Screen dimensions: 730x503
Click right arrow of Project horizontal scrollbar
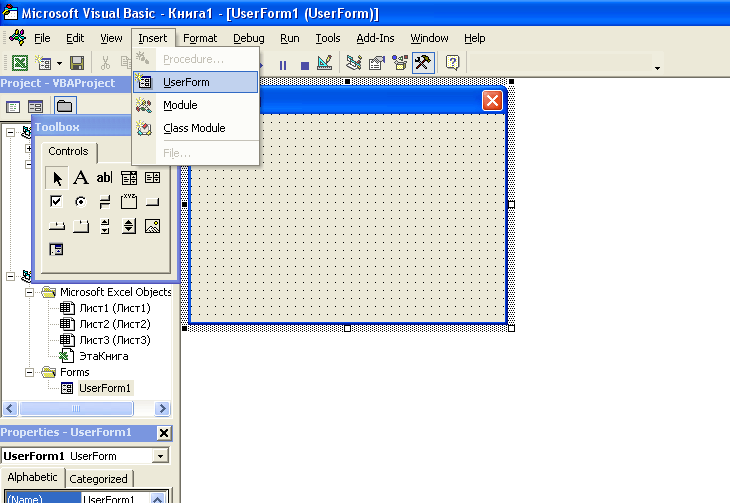(x=162, y=409)
